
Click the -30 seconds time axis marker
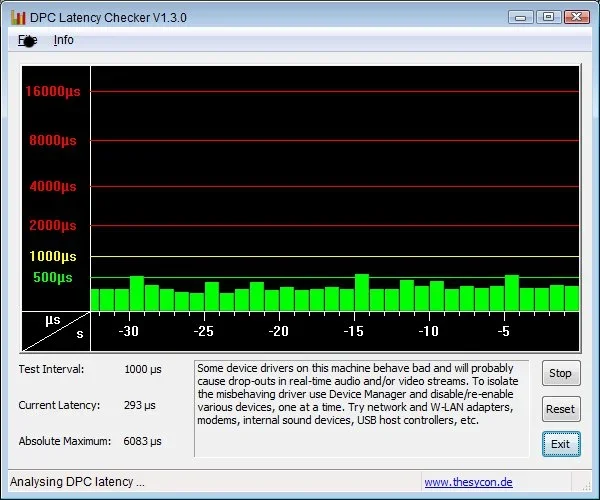click(x=128, y=331)
